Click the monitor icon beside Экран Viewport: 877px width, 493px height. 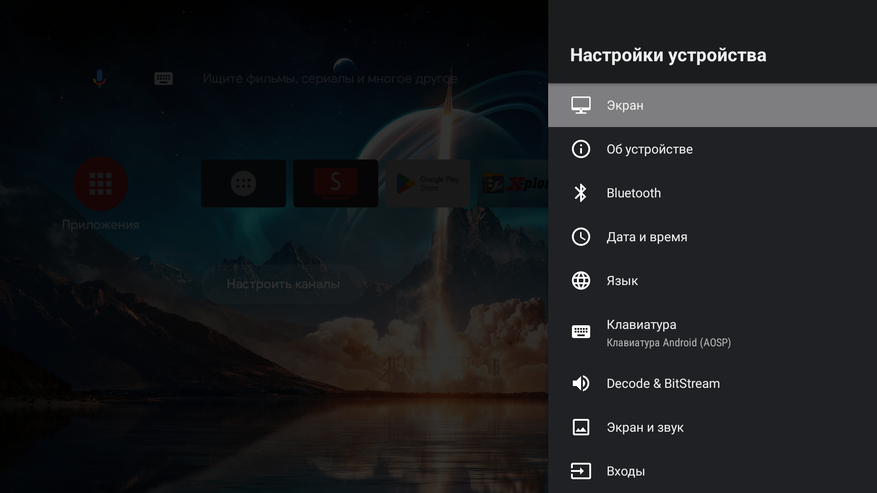pos(581,105)
